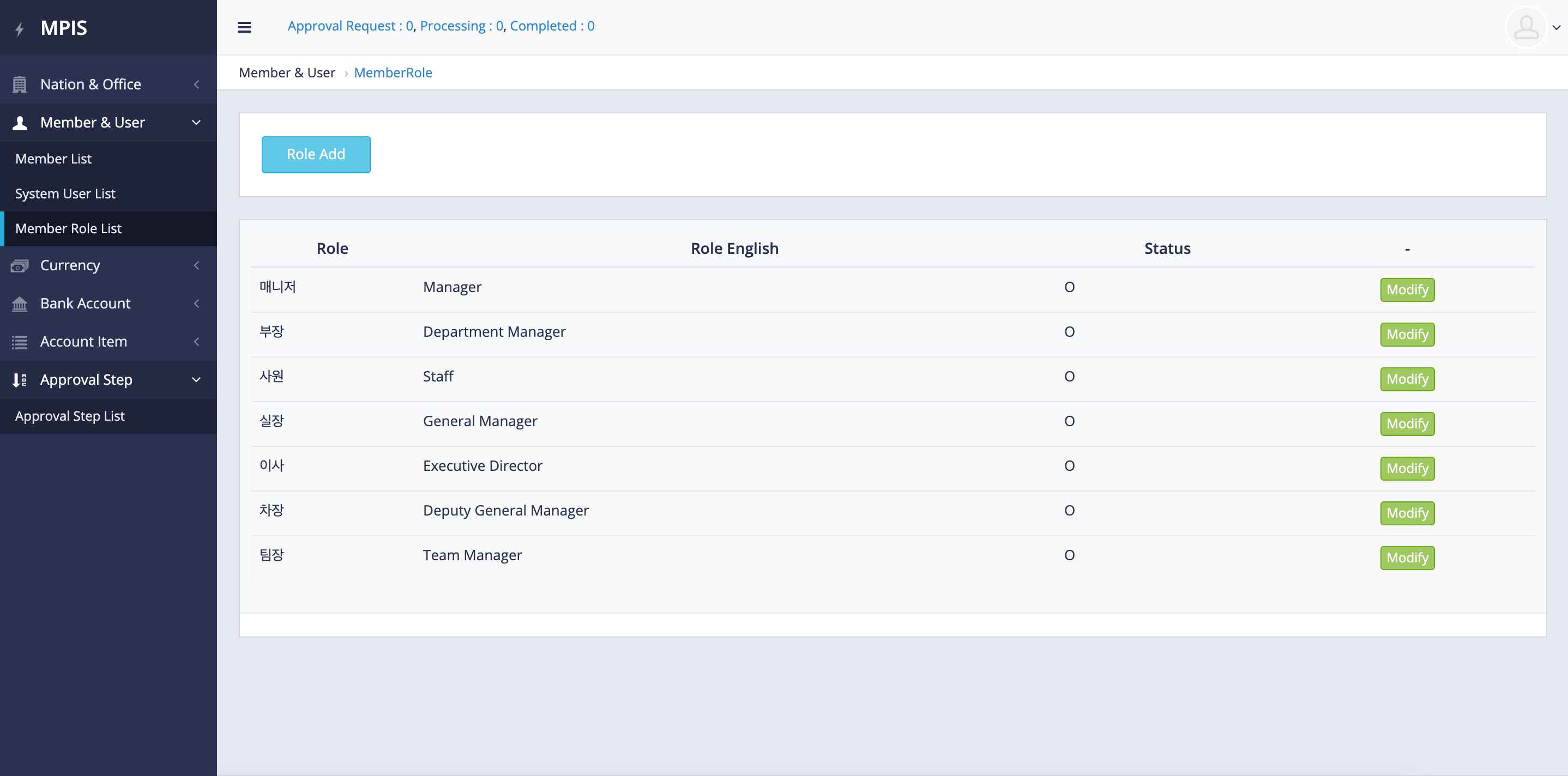Expand the Nation & Office section

click(x=195, y=84)
